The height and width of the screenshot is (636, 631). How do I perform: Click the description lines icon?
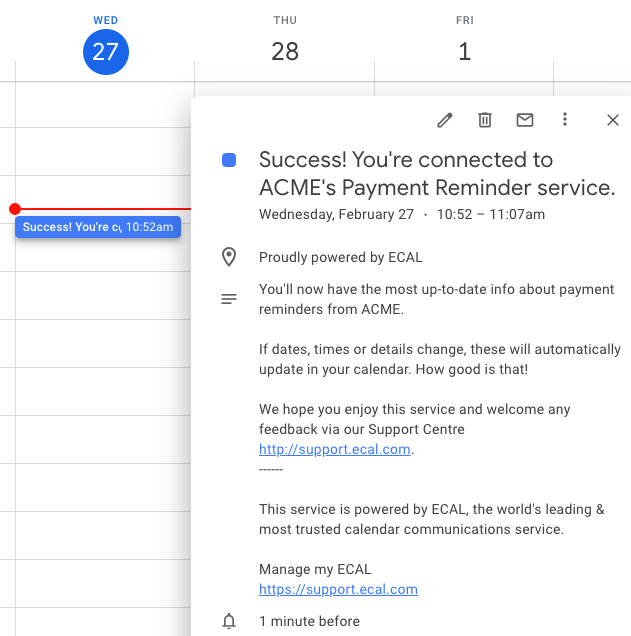pos(229,299)
